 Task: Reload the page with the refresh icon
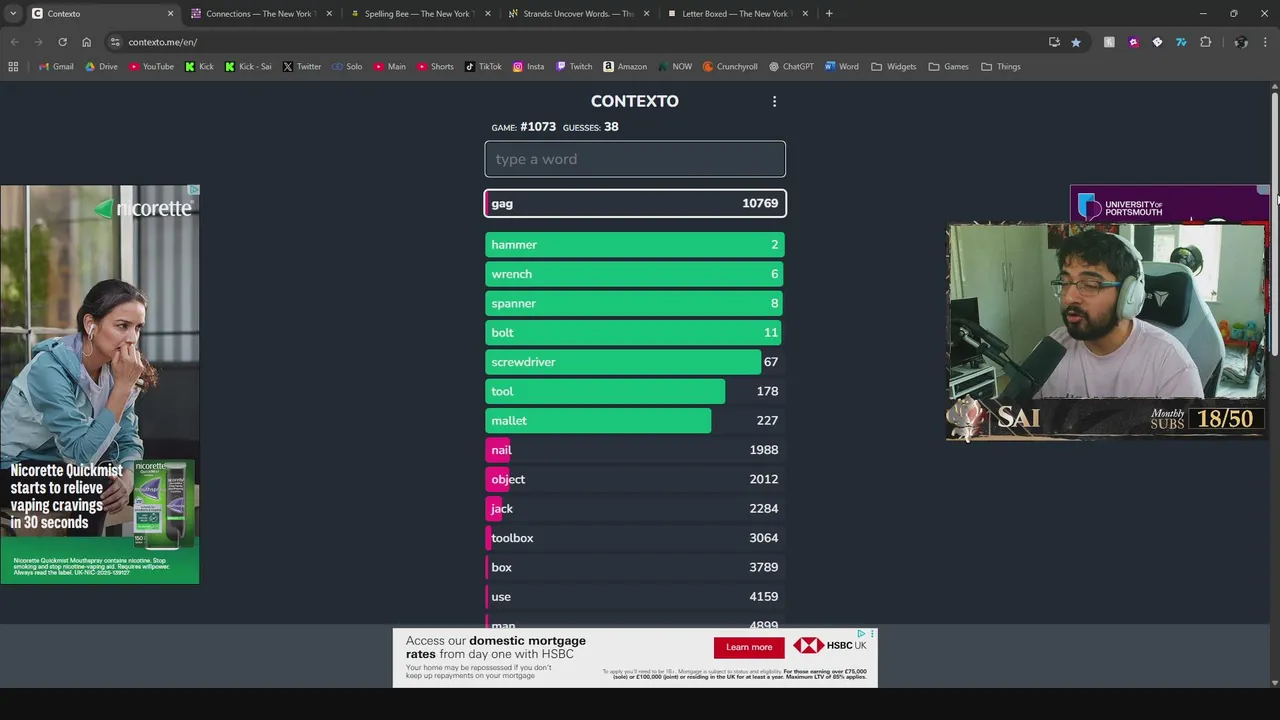[x=62, y=42]
